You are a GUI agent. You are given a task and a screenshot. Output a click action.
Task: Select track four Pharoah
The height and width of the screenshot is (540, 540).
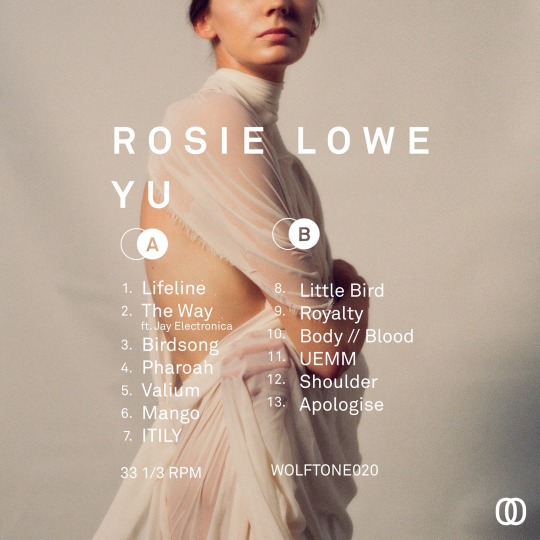point(178,367)
